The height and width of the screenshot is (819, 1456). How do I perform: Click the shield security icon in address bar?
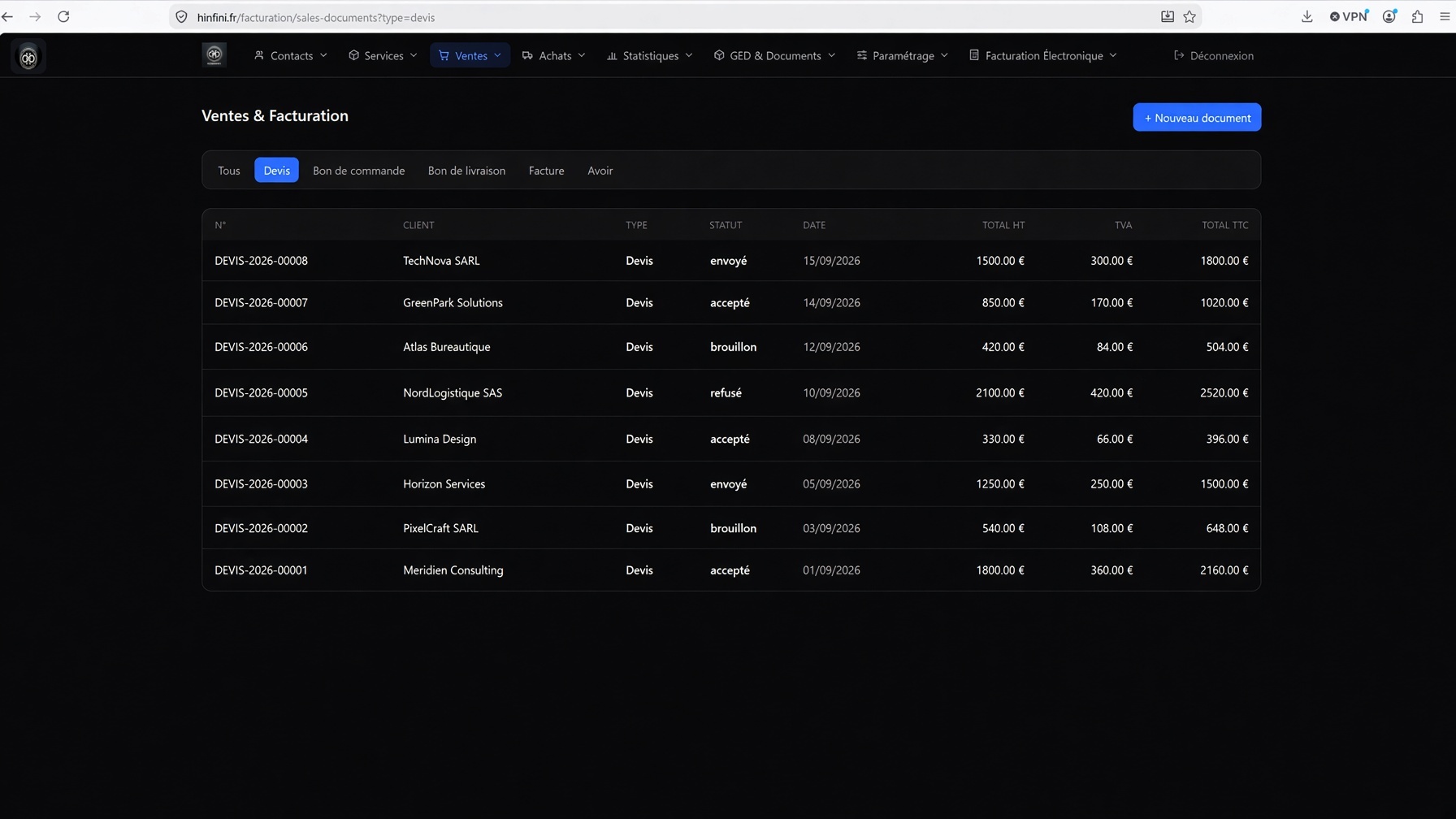[x=181, y=17]
